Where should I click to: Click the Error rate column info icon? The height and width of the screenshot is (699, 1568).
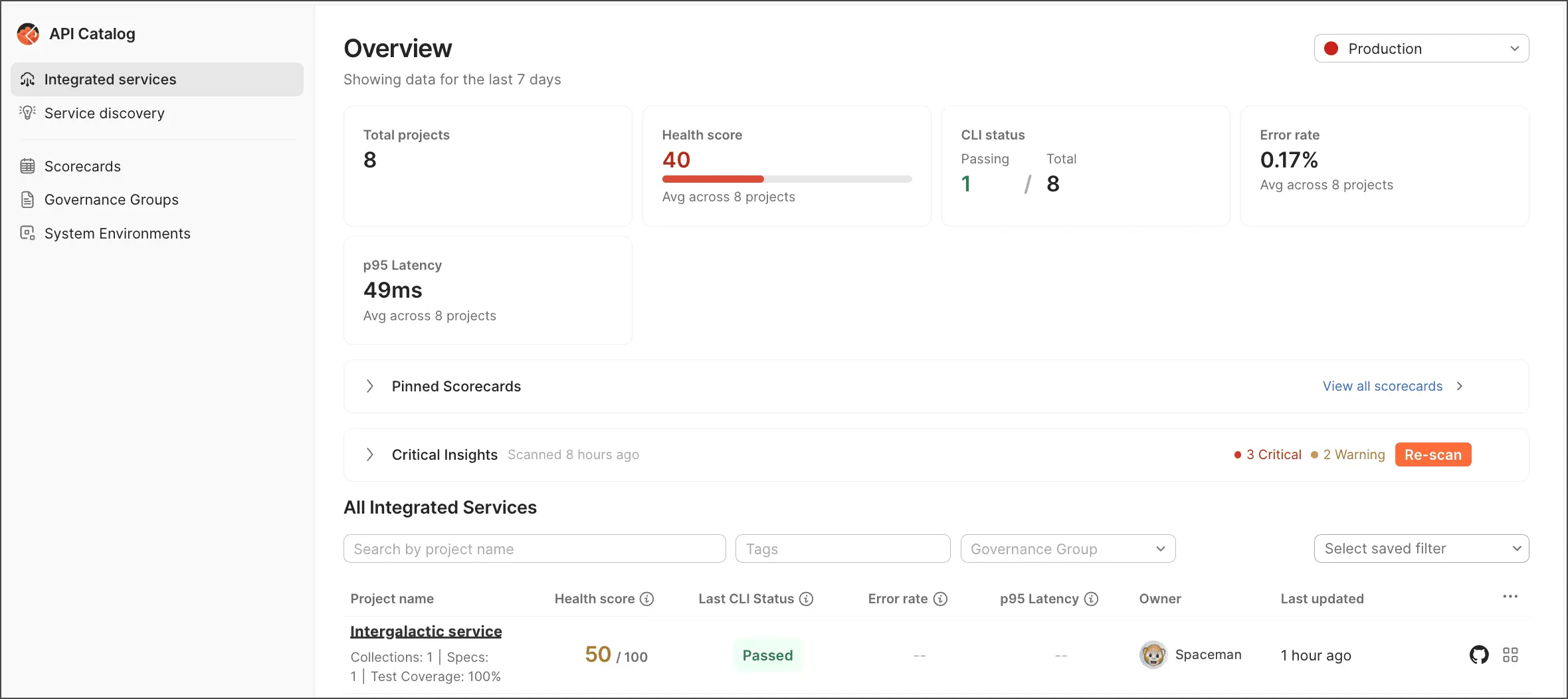(940, 599)
